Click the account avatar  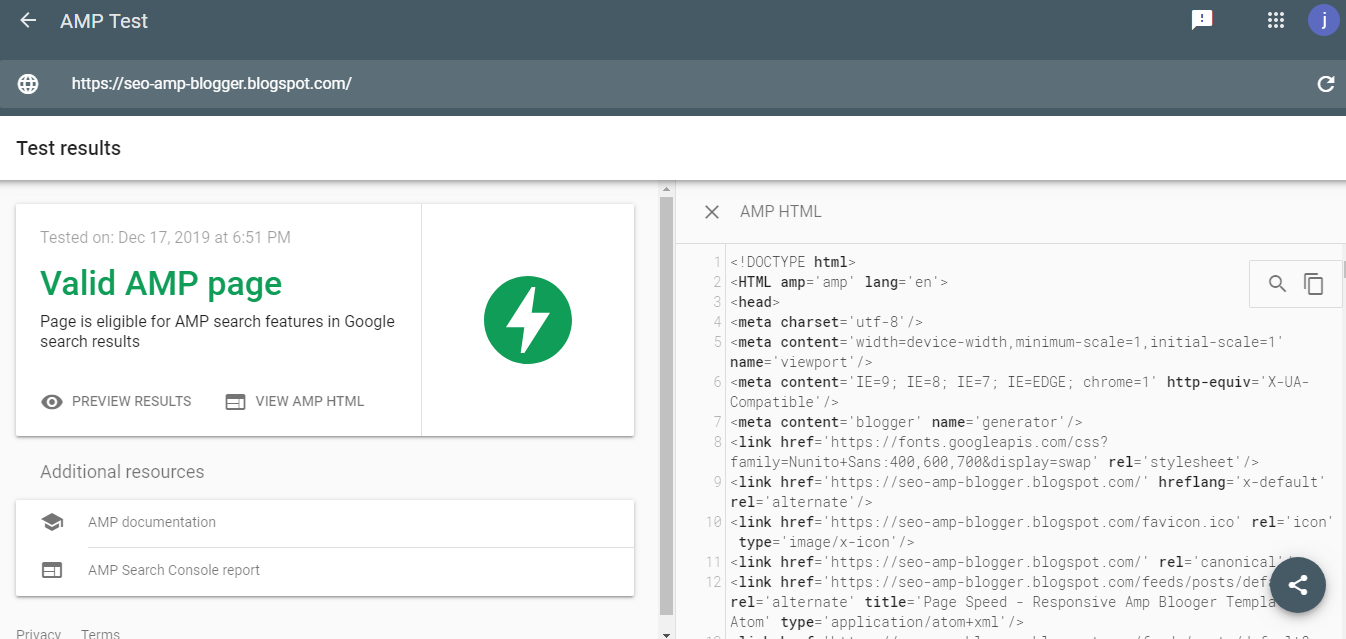[x=1323, y=20]
